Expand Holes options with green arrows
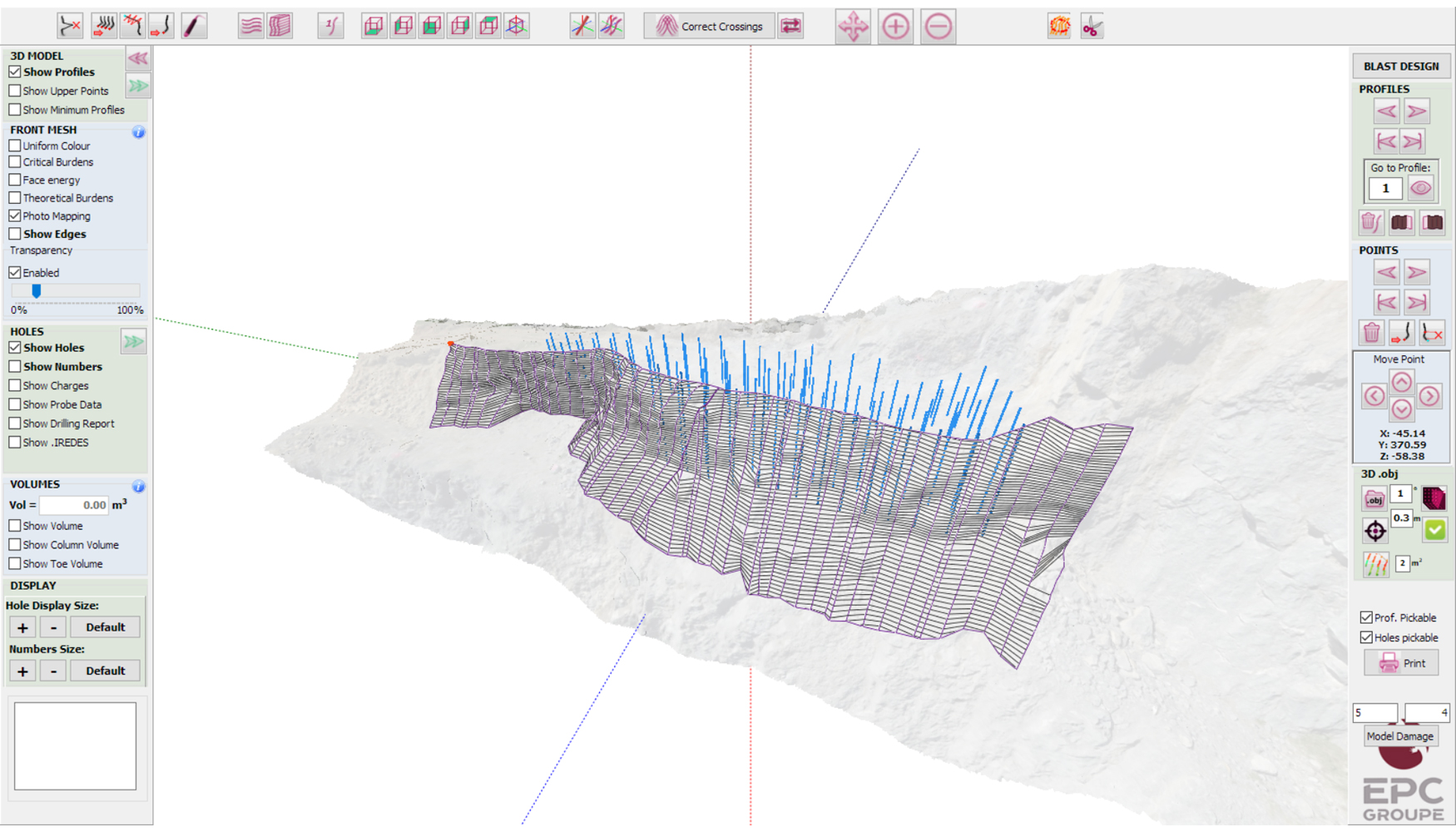 point(133,342)
